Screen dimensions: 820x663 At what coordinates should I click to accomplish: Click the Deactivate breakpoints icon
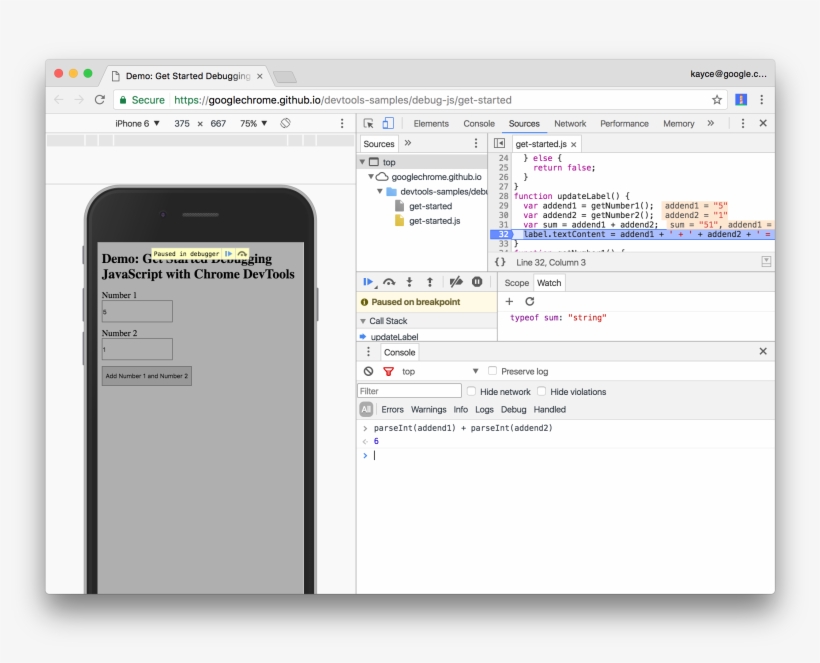(455, 281)
